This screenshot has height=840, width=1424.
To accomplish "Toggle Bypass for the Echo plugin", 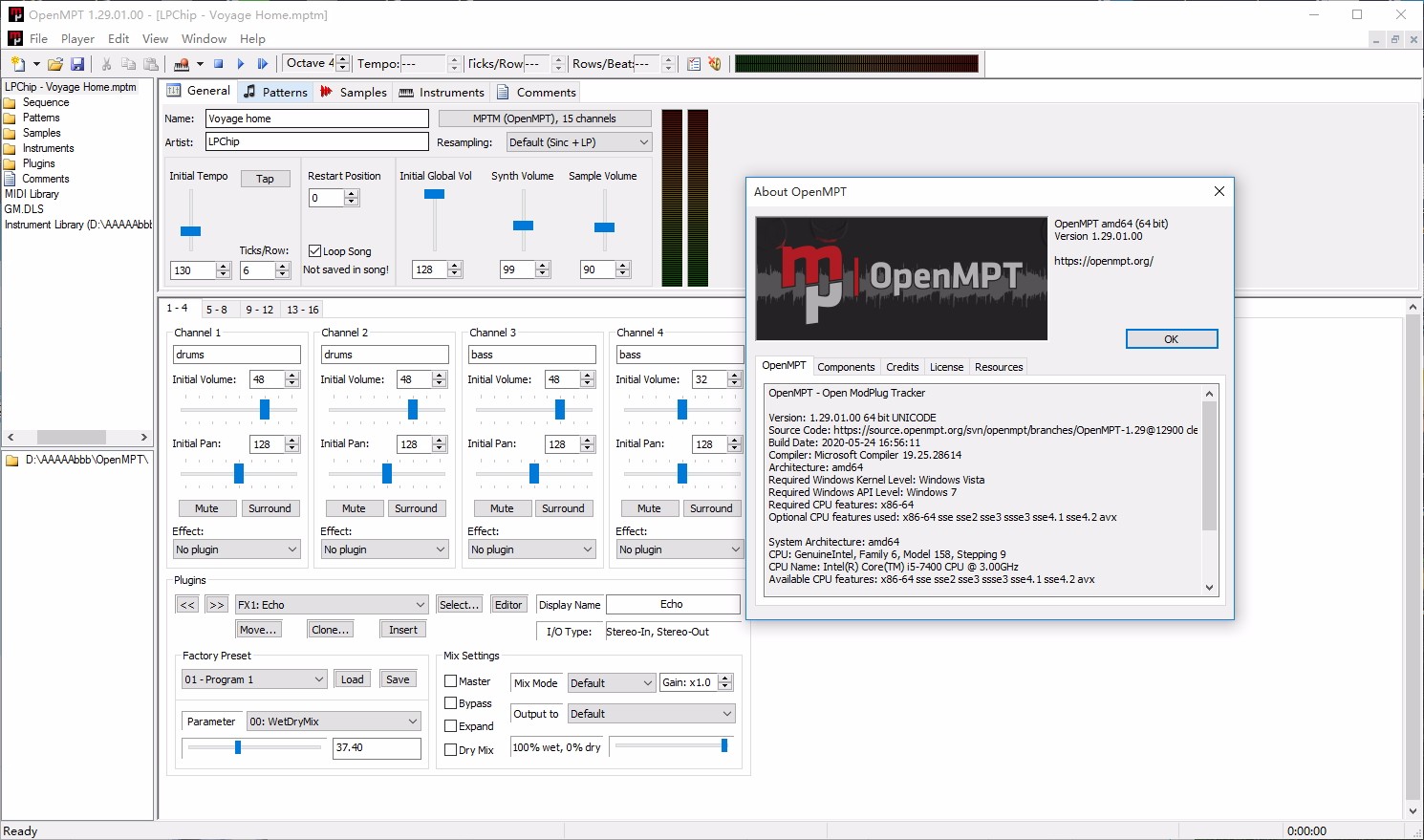I will coord(452,703).
